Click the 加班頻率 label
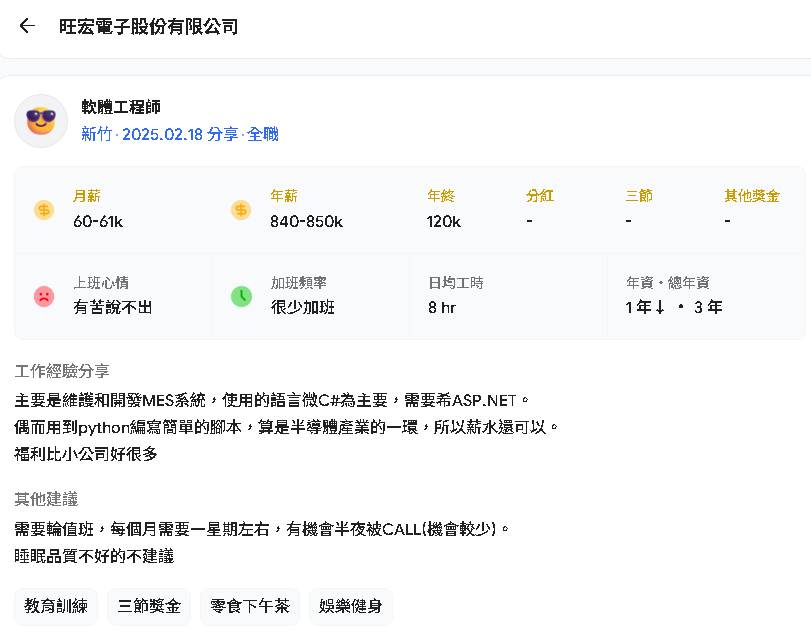Image resolution: width=811 pixels, height=644 pixels. click(298, 282)
